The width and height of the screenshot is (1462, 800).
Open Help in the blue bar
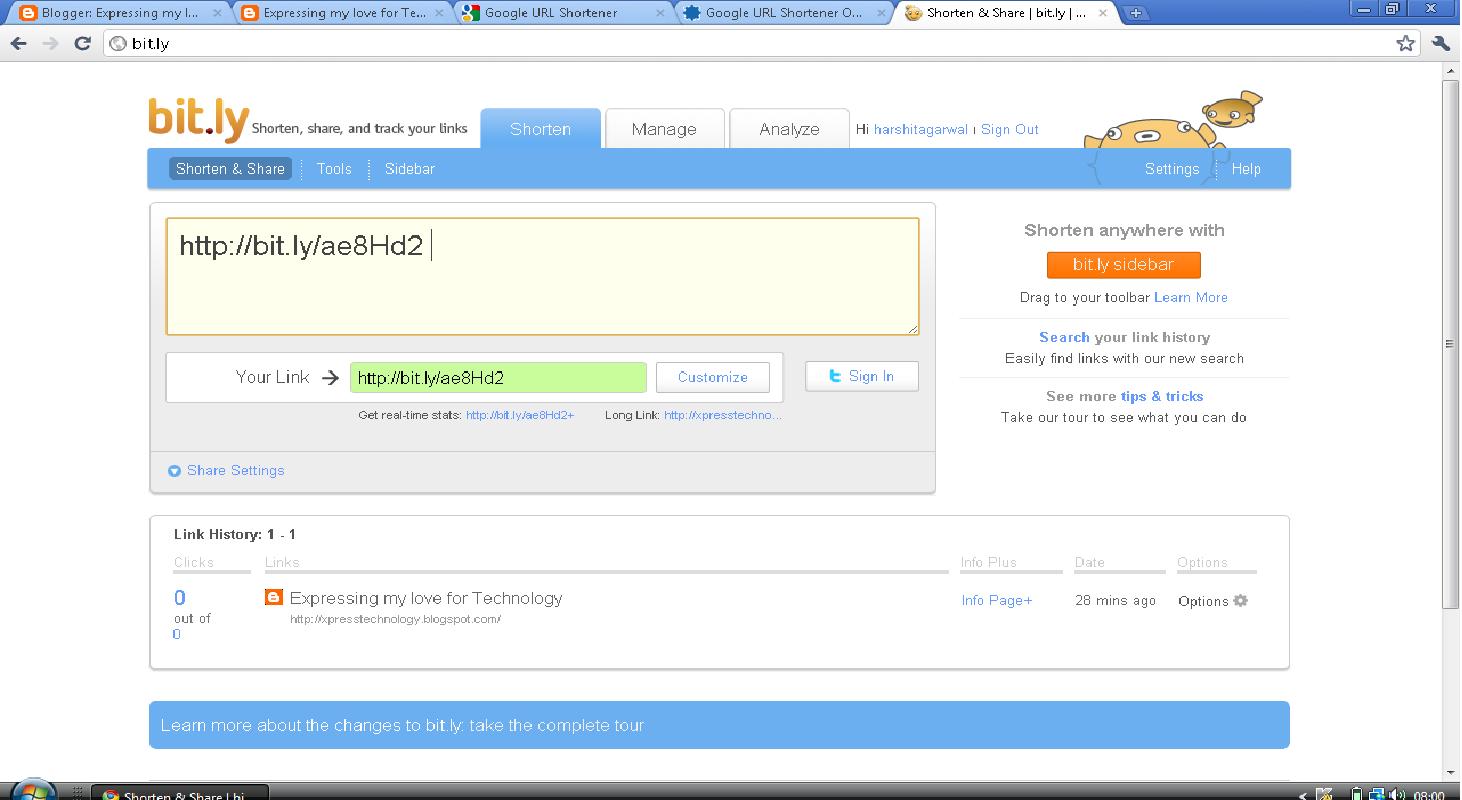[1246, 169]
